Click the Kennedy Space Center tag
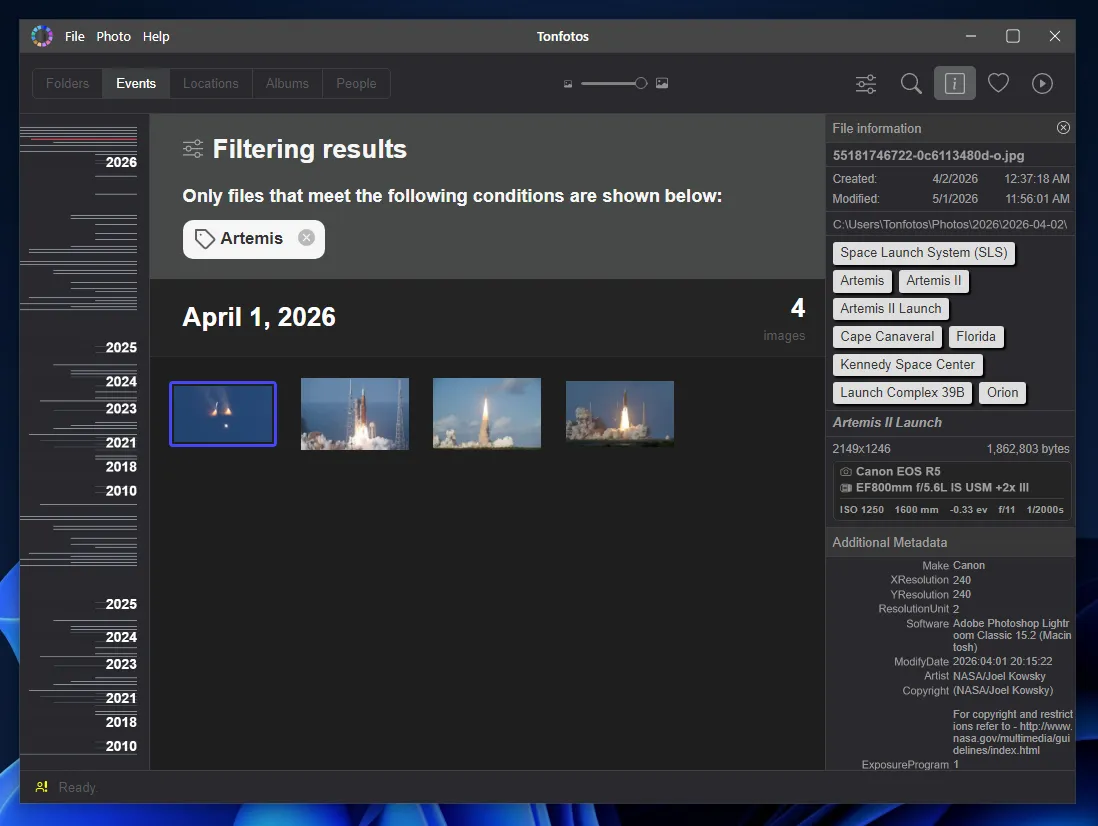 (908, 365)
